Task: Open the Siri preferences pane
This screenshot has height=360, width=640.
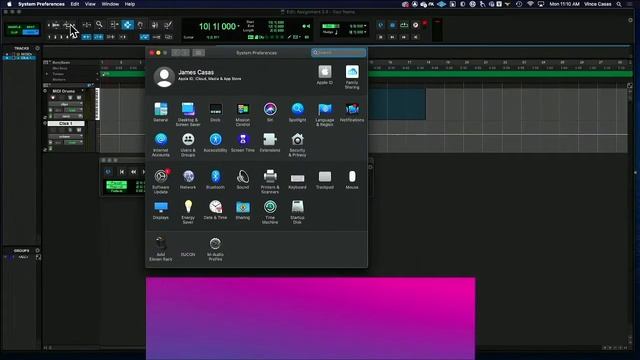Action: pyautogui.click(x=270, y=112)
